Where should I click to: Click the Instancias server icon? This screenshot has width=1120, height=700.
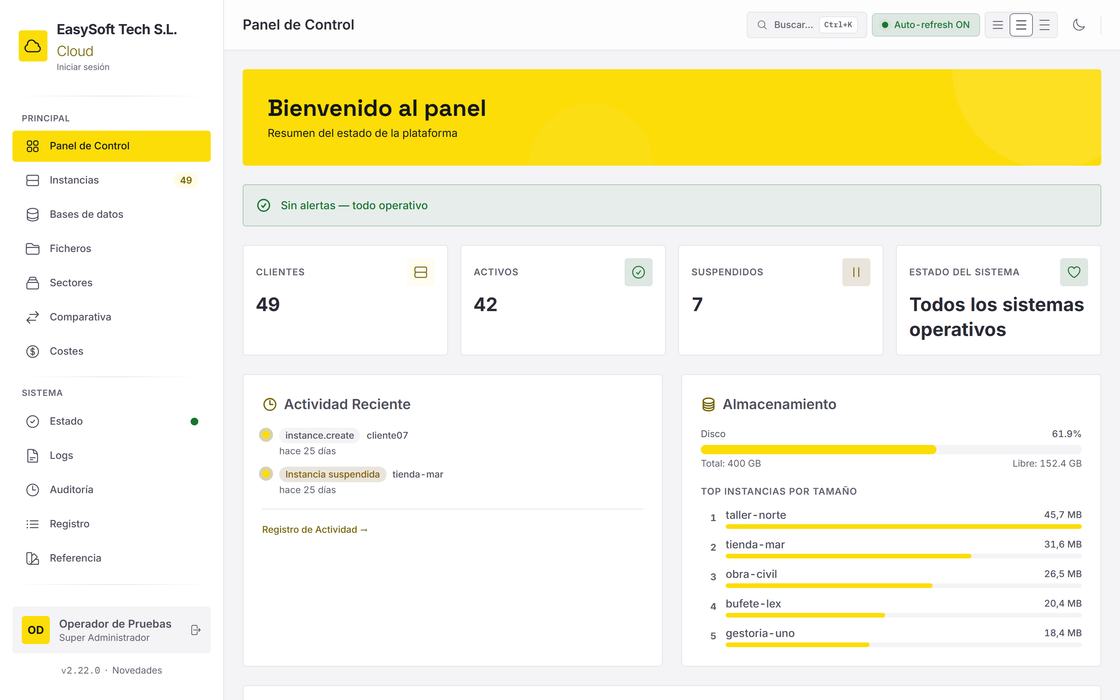point(33,181)
